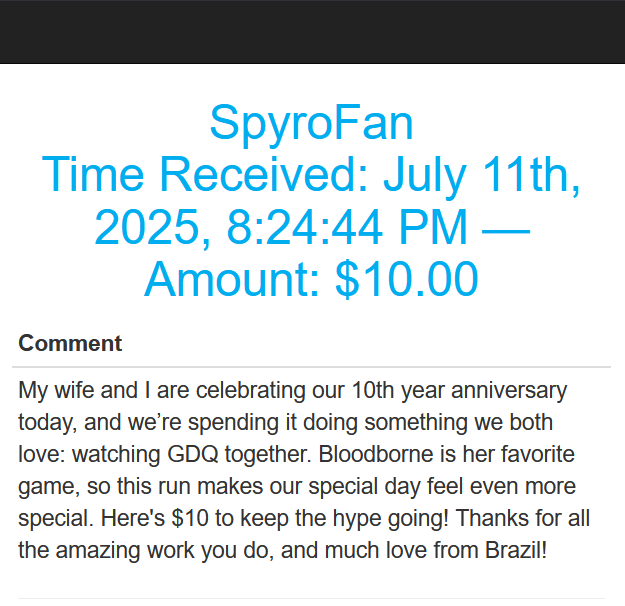Click the 8:24:44 PM timestamp
Viewport: 625px width, 606px height.
pyautogui.click(x=347, y=227)
